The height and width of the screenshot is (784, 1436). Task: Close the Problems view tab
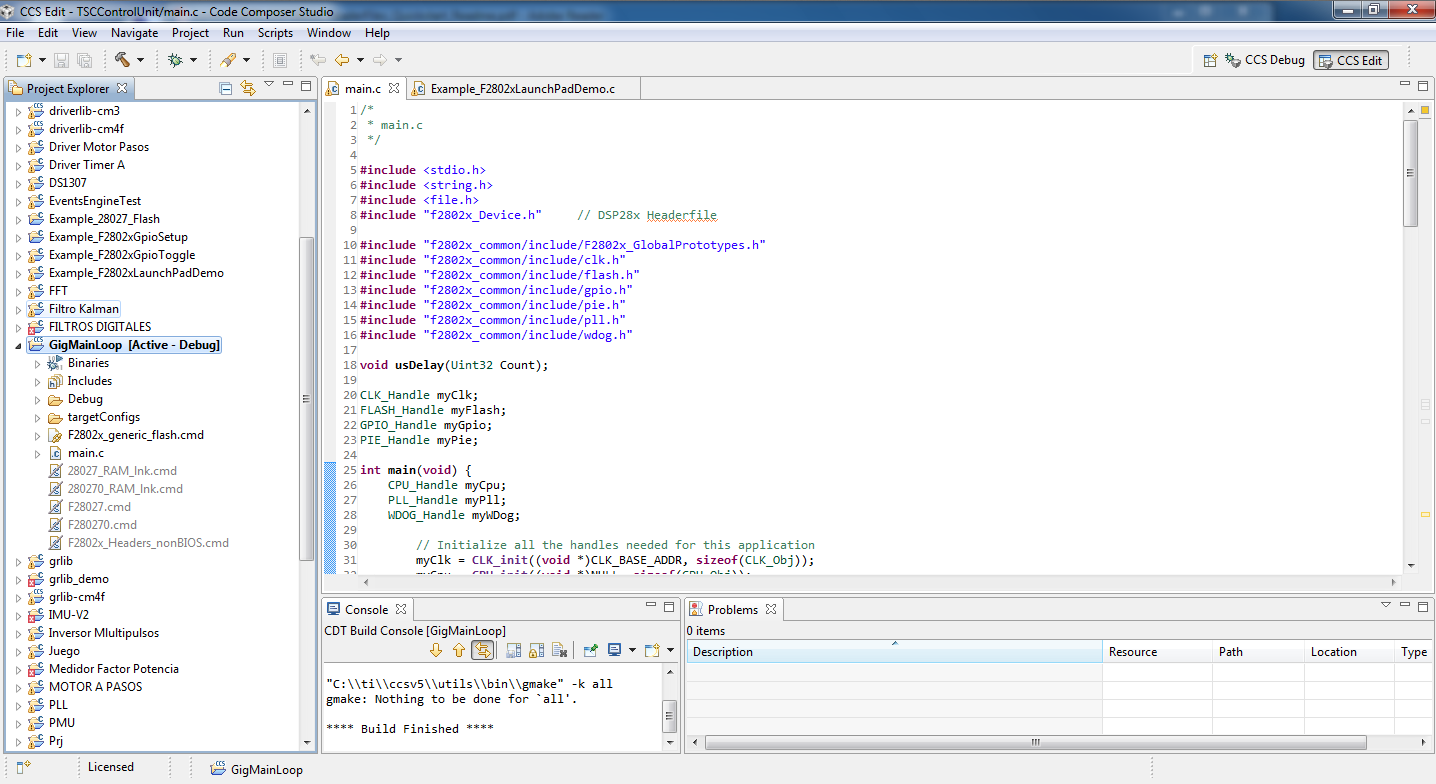771,609
